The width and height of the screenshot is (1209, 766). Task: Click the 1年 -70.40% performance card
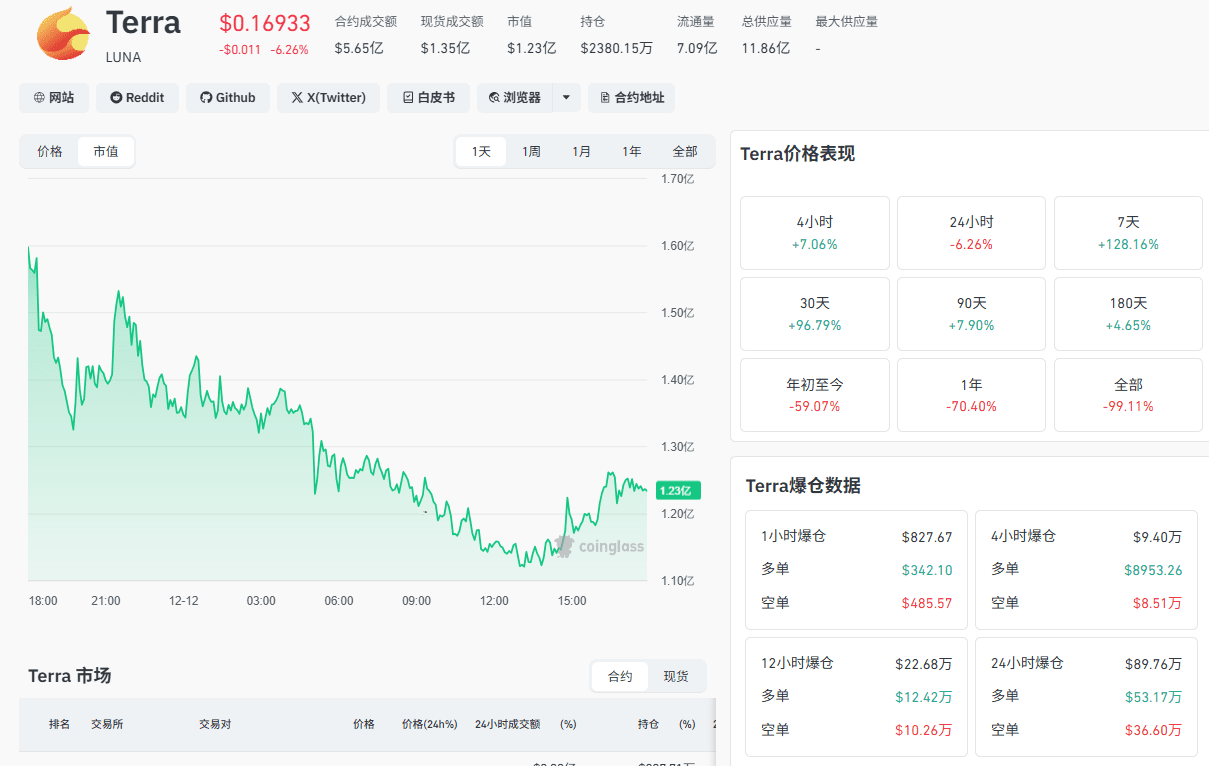click(972, 395)
